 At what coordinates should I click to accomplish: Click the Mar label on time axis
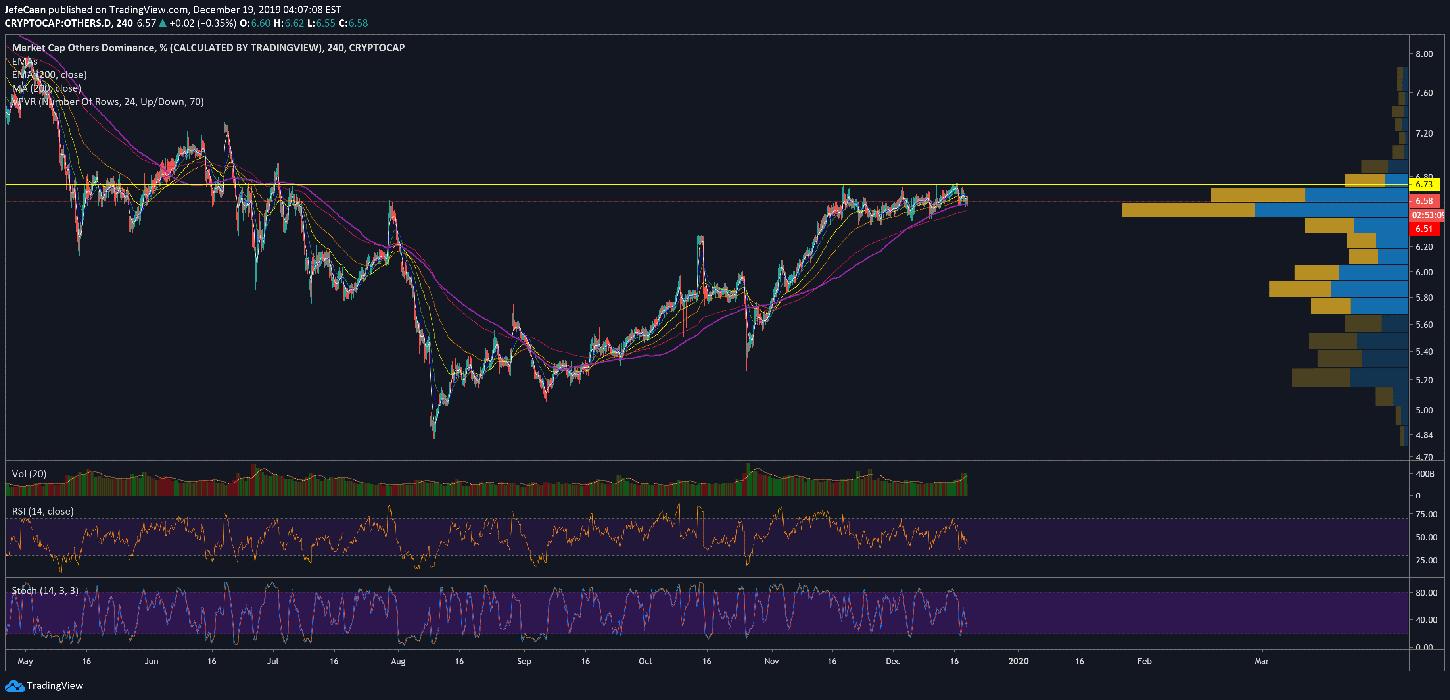pos(1261,661)
